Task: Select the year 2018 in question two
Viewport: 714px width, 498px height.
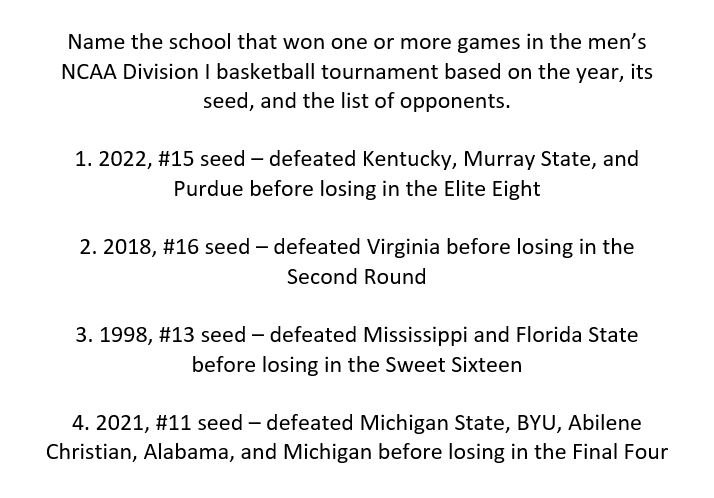Action: pos(124,246)
